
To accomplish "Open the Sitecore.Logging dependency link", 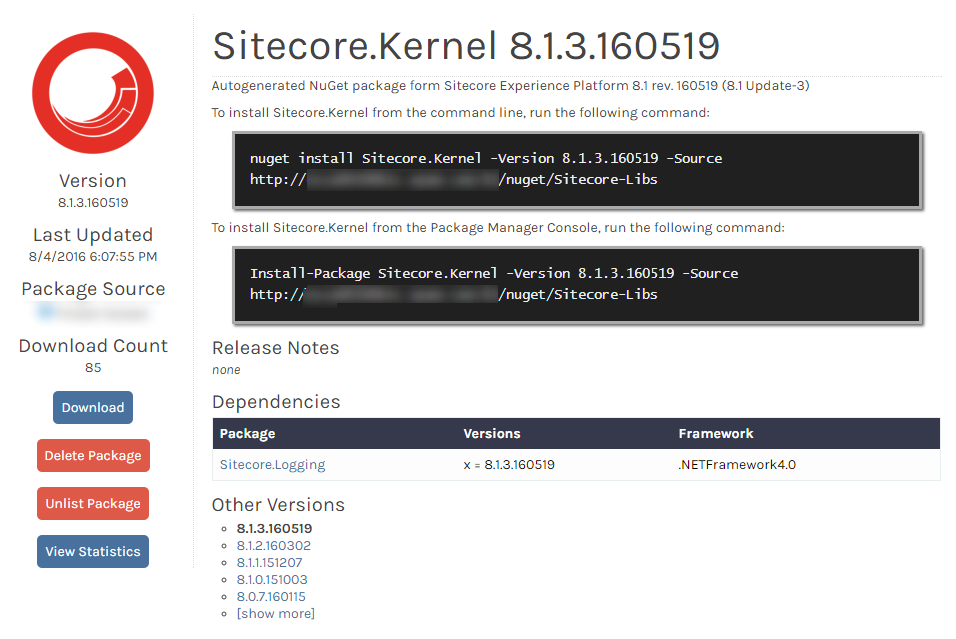I will pyautogui.click(x=269, y=464).
